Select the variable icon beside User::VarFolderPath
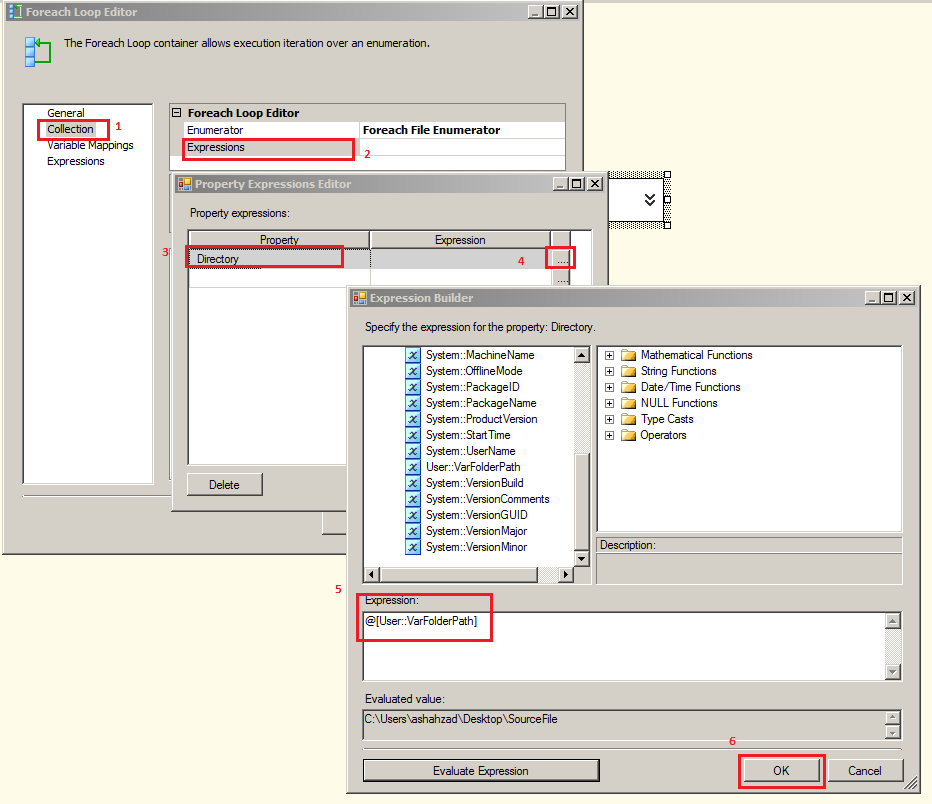 click(x=413, y=467)
